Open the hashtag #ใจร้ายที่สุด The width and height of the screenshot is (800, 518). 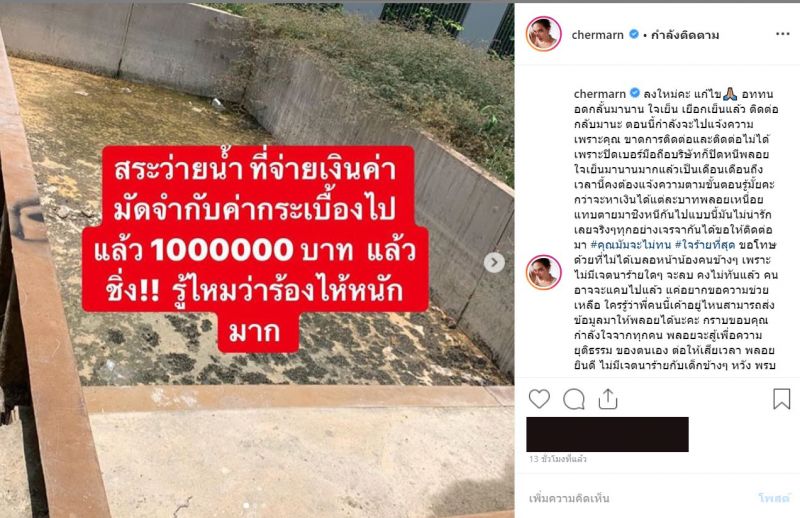tap(705, 245)
